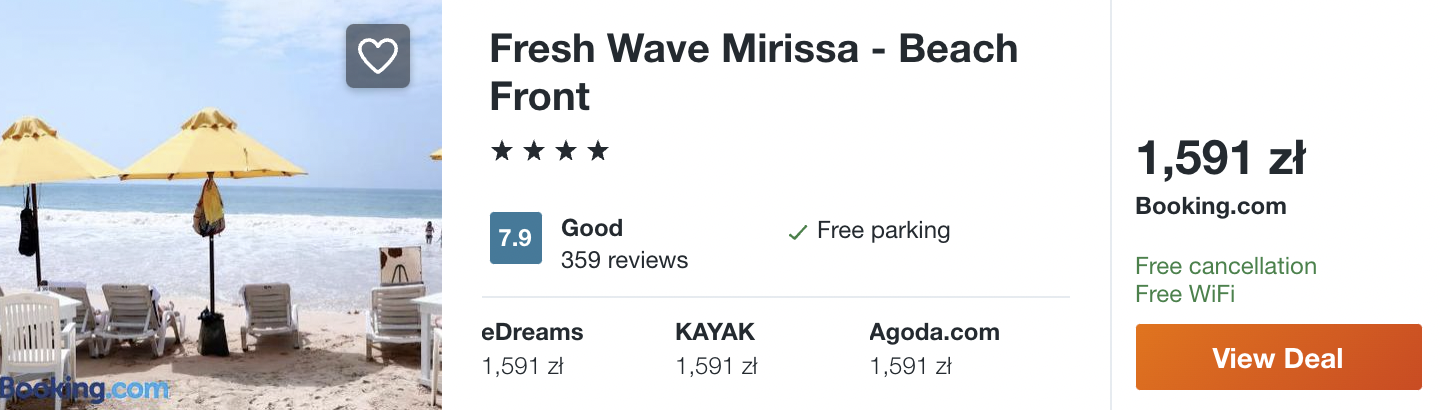
Task: Click the large 1,591 zł headline price
Action: coord(1220,158)
